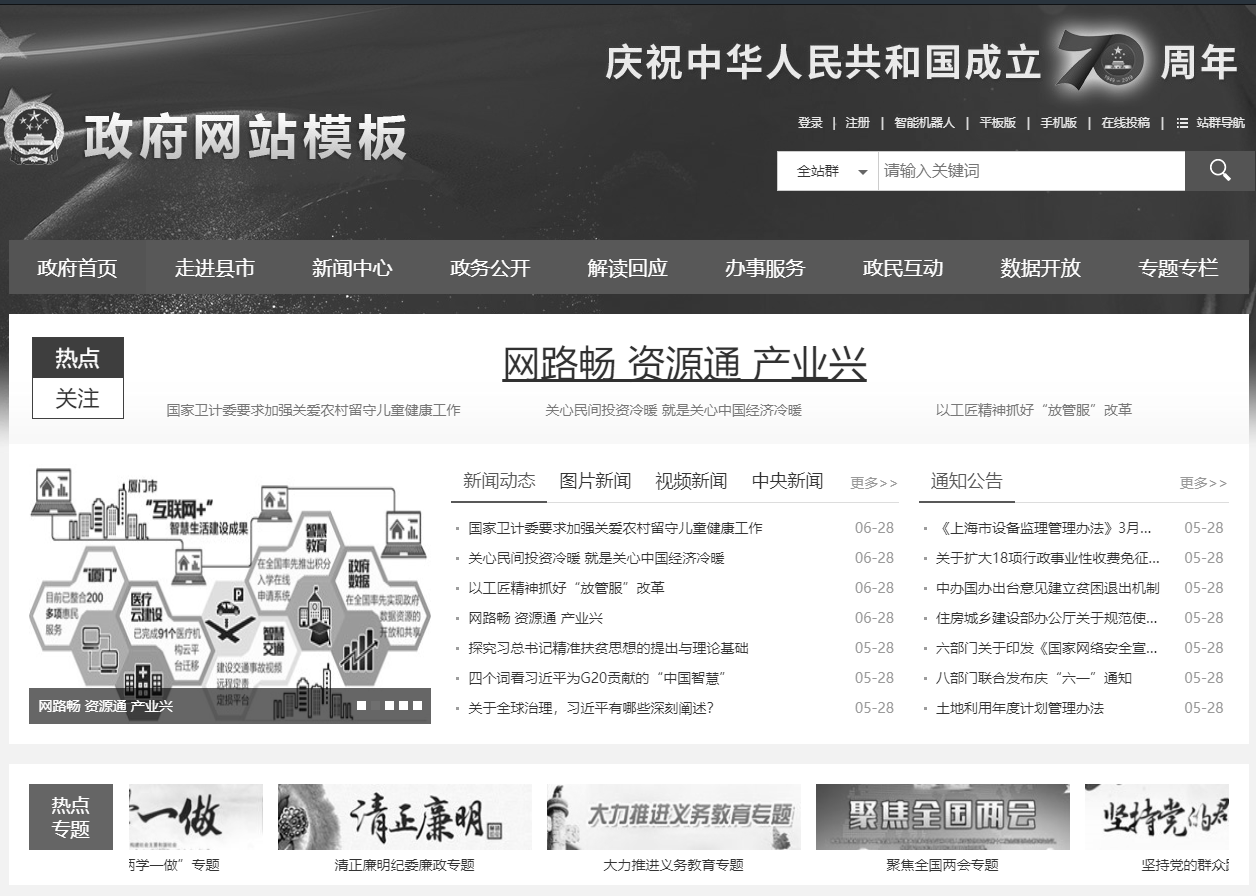Switch to the last carousel slide dot

tap(417, 706)
